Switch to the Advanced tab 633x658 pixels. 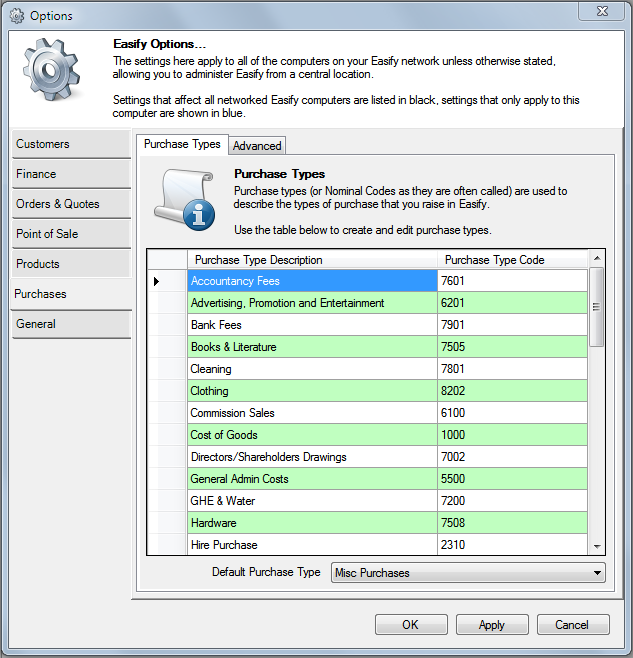point(257,146)
